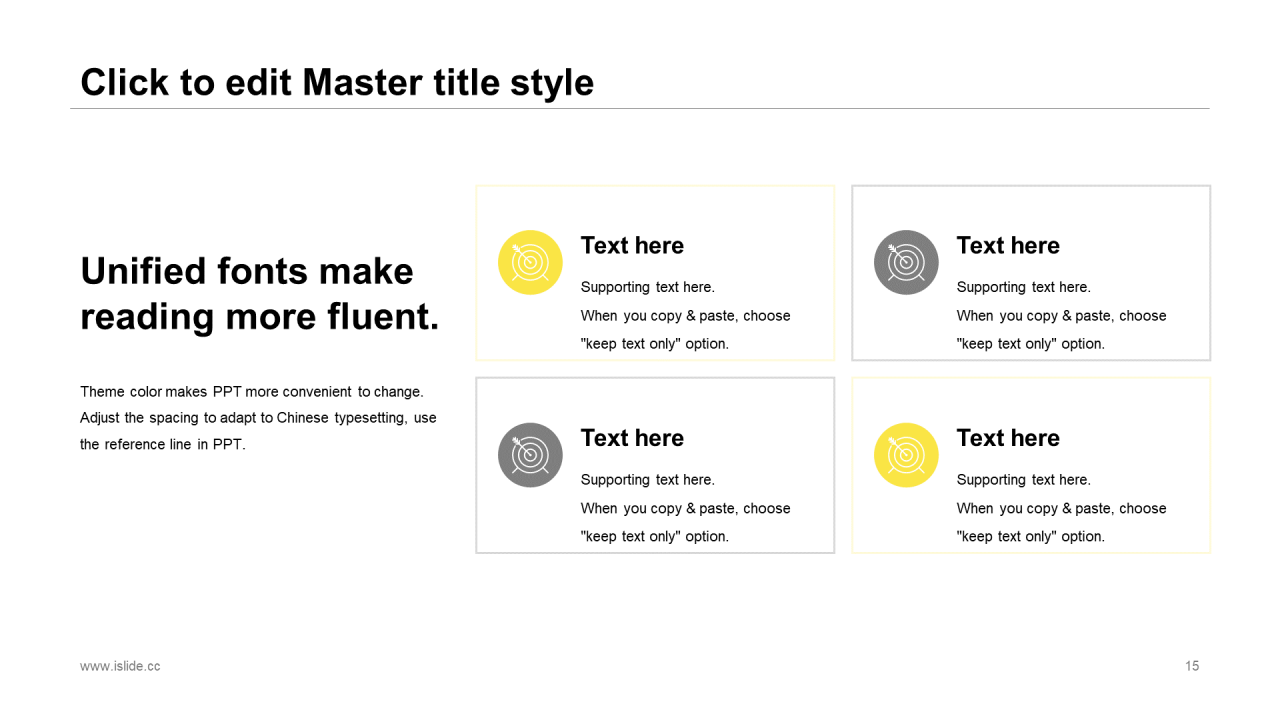Click the "Click to edit Master title style" title
The width and height of the screenshot is (1280, 720).
click(x=337, y=82)
